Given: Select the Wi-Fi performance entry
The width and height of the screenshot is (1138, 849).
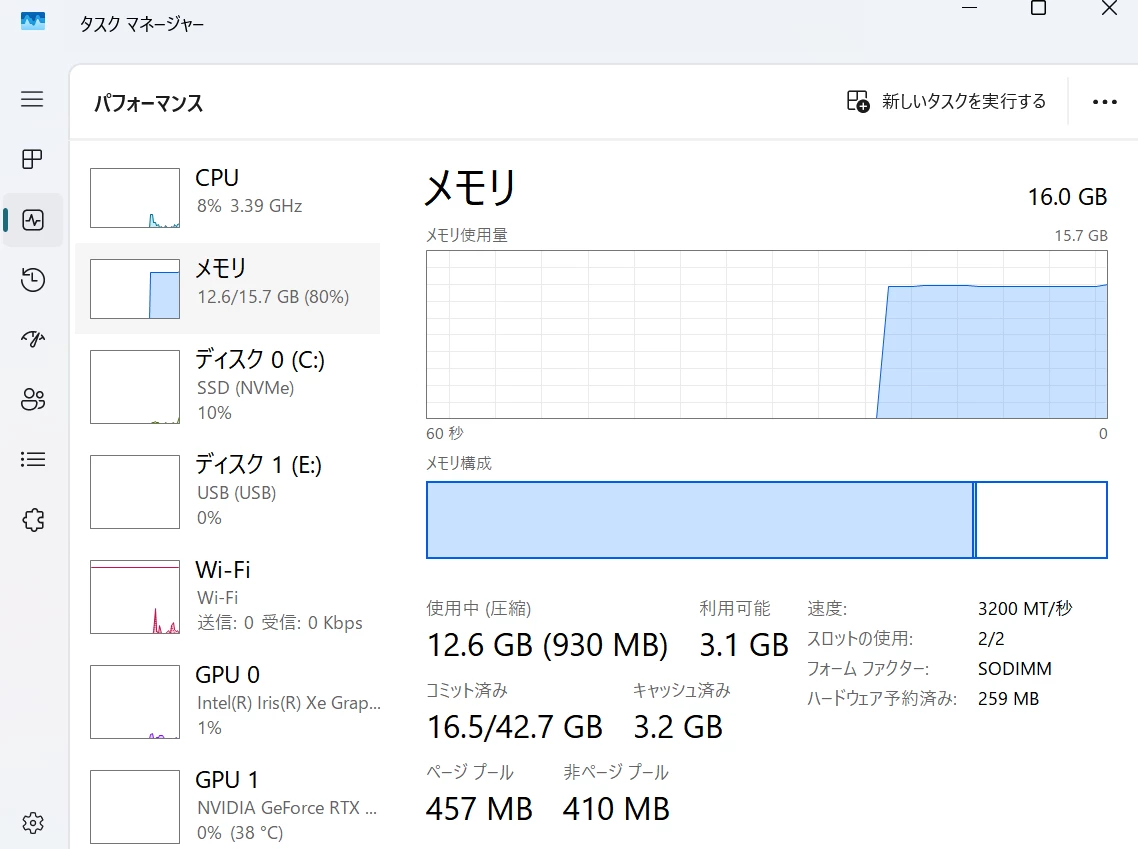Looking at the screenshot, I should click(228, 596).
